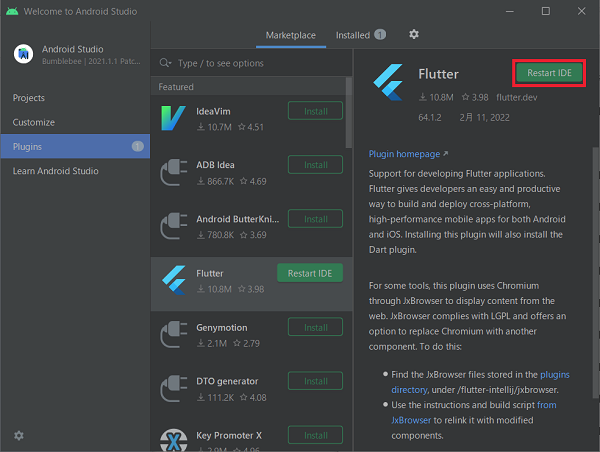Open the Customize section
The image size is (600, 452).
pos(34,122)
